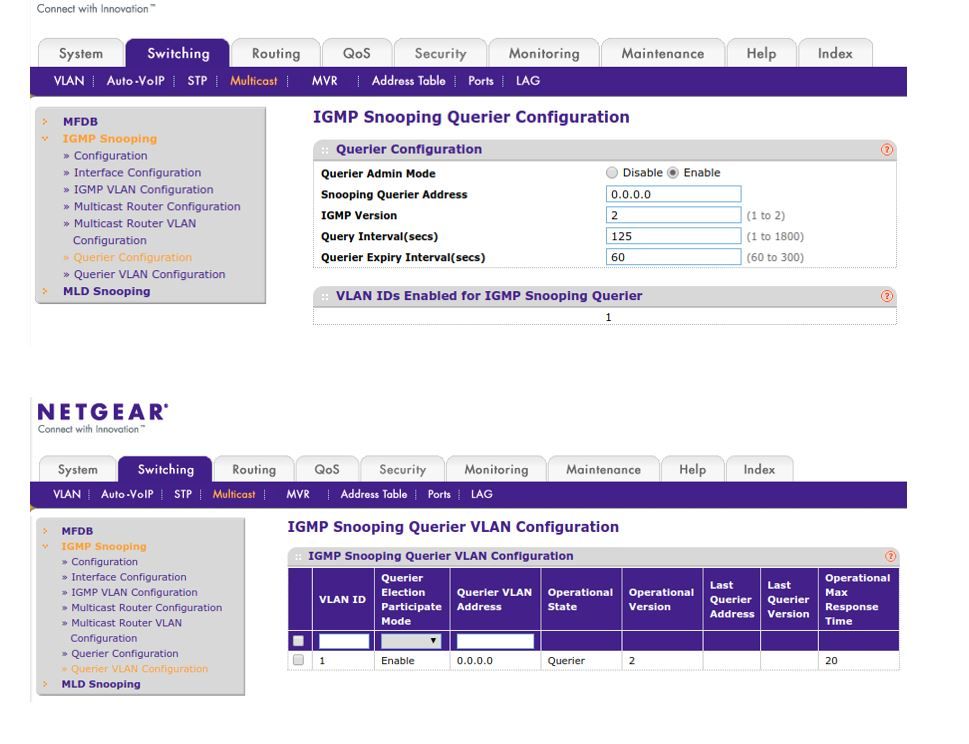Viewport: 969px width, 744px height.
Task: Click help icon on Querier VLAN Configuration table
Action: point(890,557)
